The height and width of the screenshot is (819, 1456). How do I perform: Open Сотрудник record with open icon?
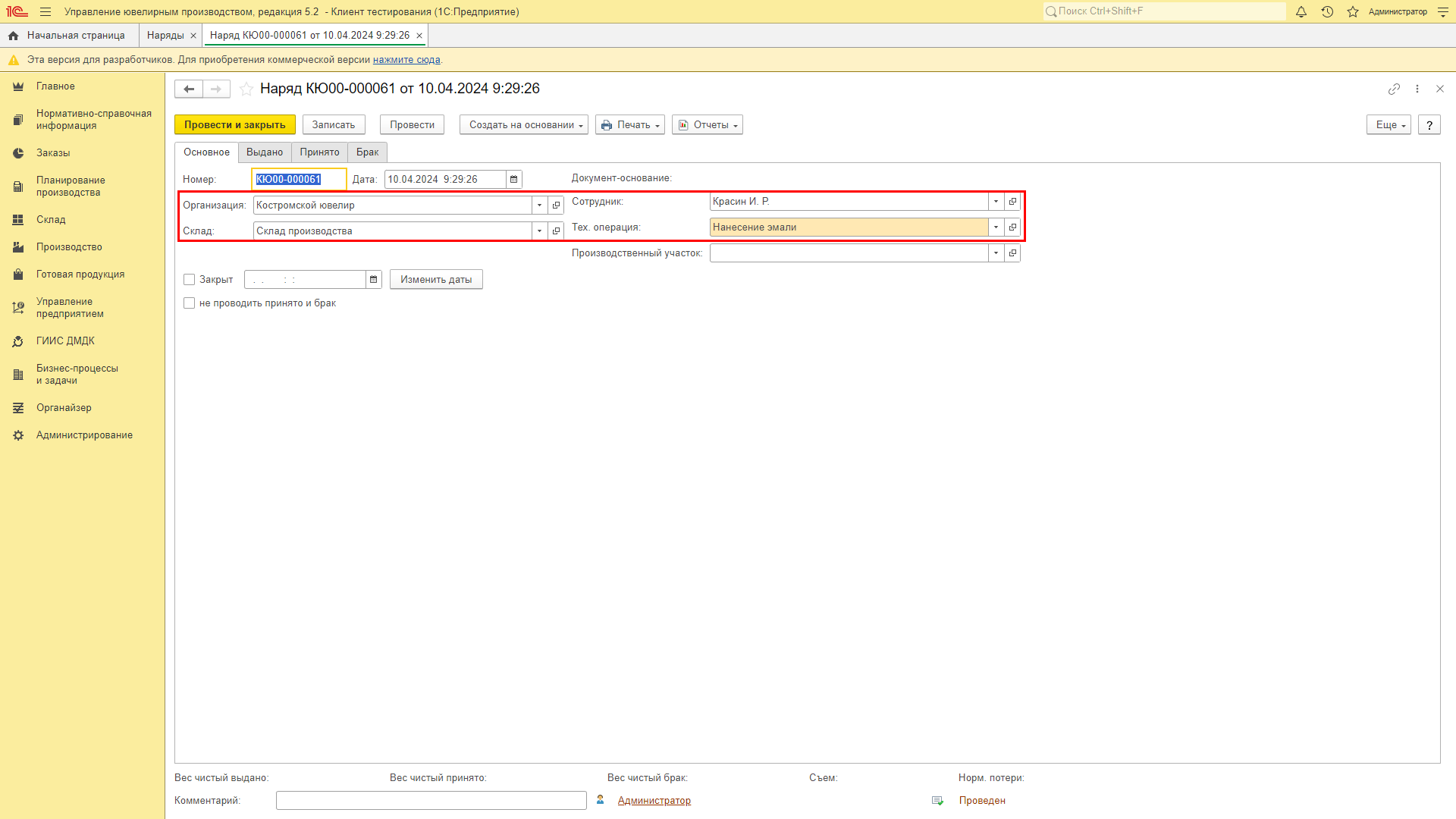1012,202
